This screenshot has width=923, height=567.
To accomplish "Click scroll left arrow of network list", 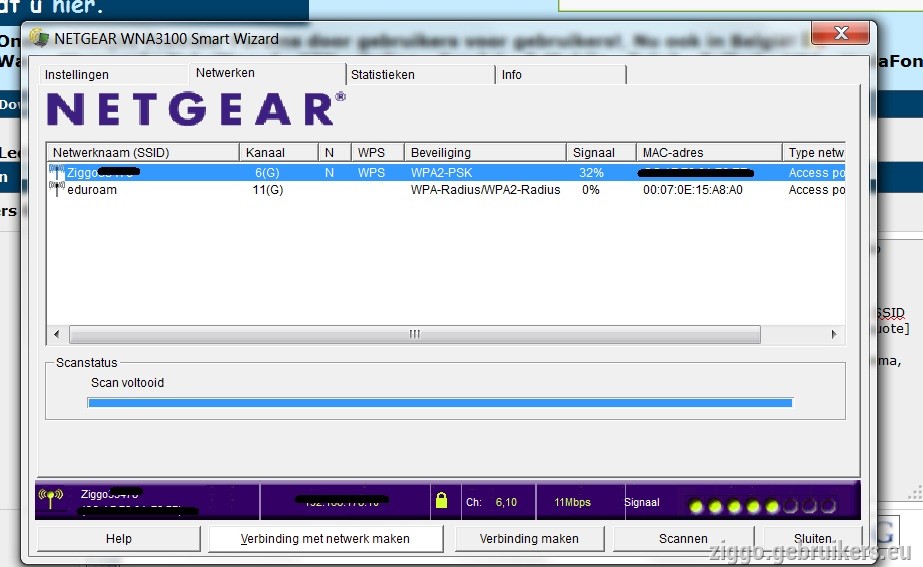I will click(57, 334).
